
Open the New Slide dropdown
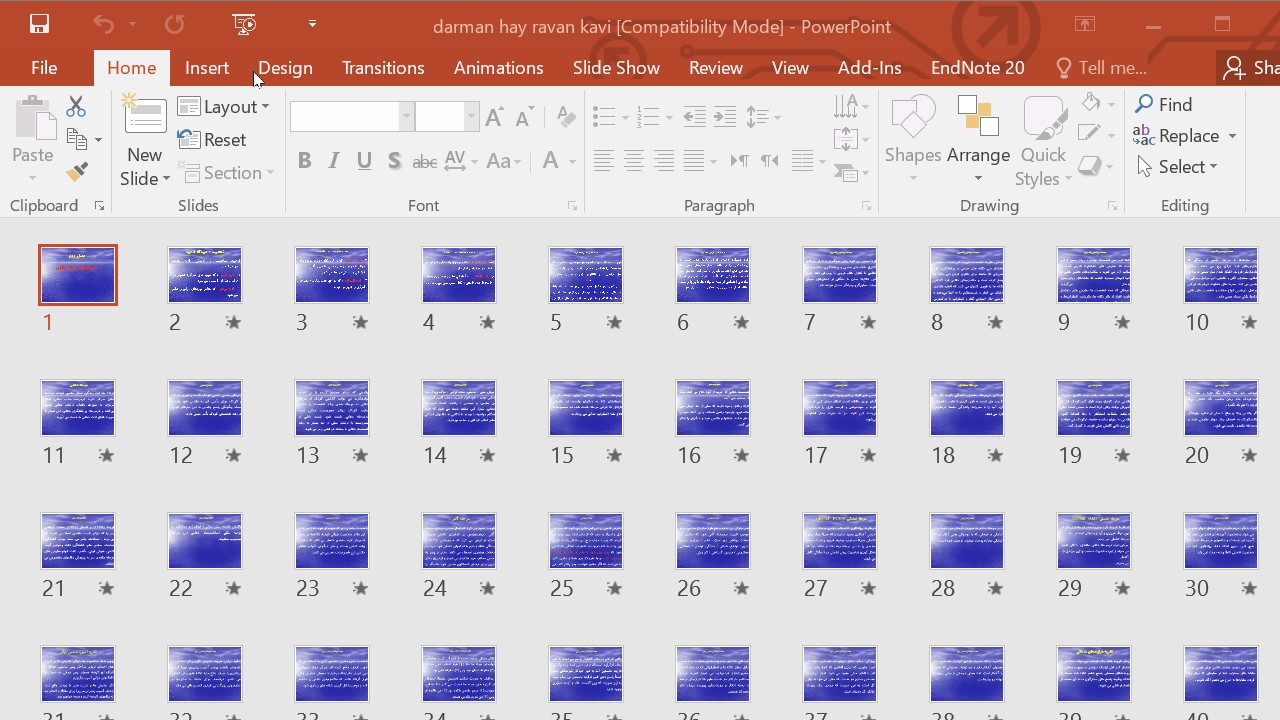pos(145,167)
